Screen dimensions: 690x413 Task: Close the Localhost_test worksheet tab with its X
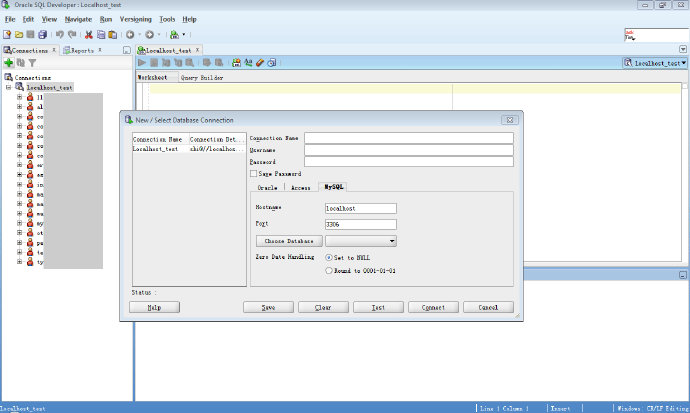click(x=198, y=50)
